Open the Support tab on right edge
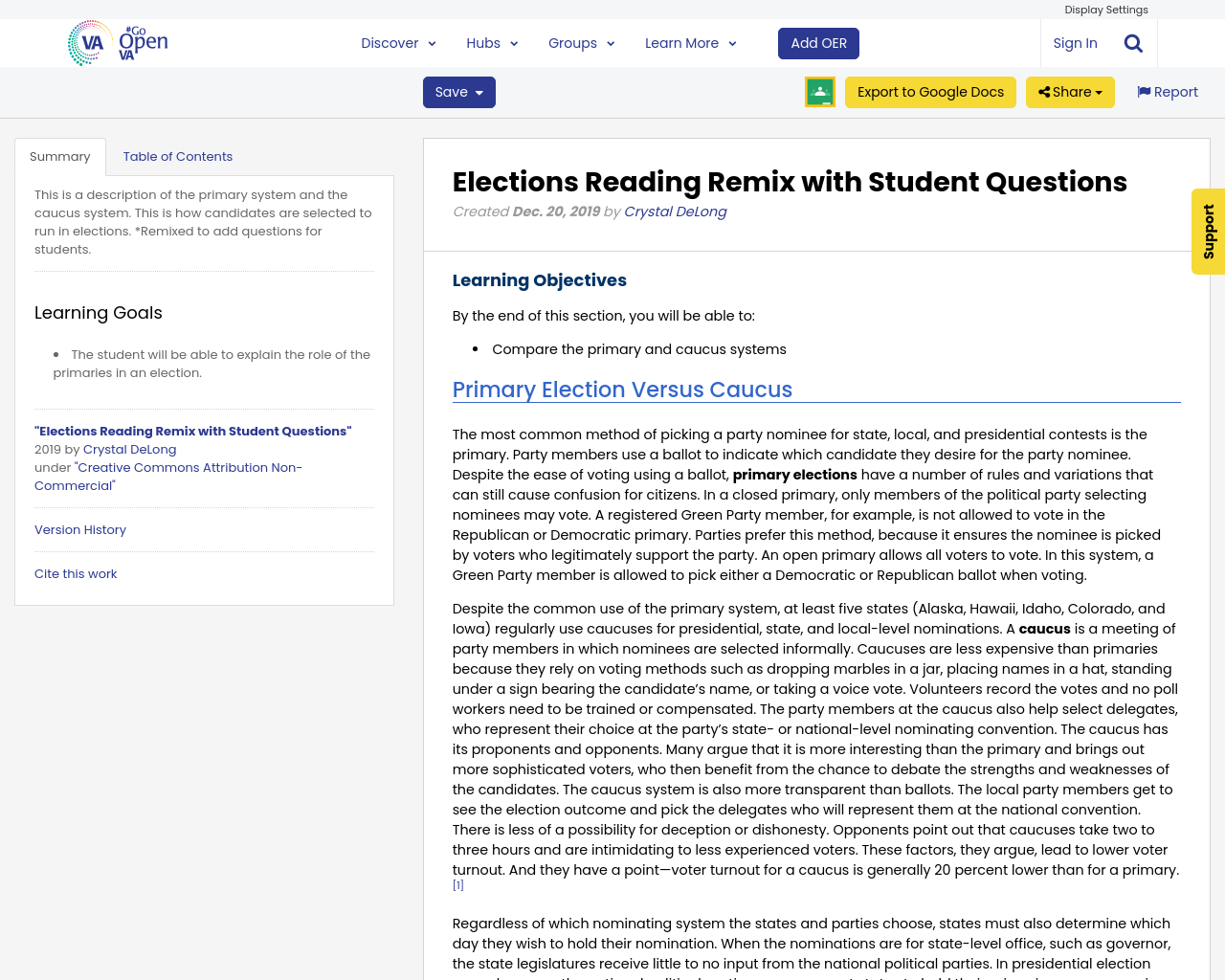The image size is (1225, 980). click(x=1206, y=232)
